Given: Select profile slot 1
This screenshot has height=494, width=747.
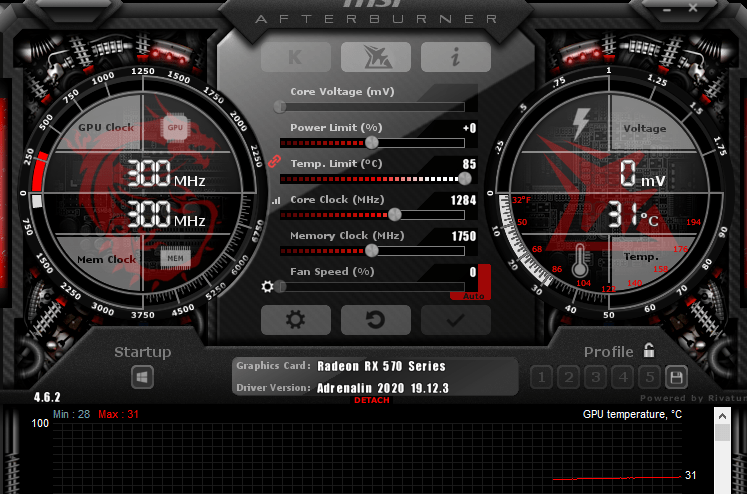Looking at the screenshot, I should tap(541, 378).
